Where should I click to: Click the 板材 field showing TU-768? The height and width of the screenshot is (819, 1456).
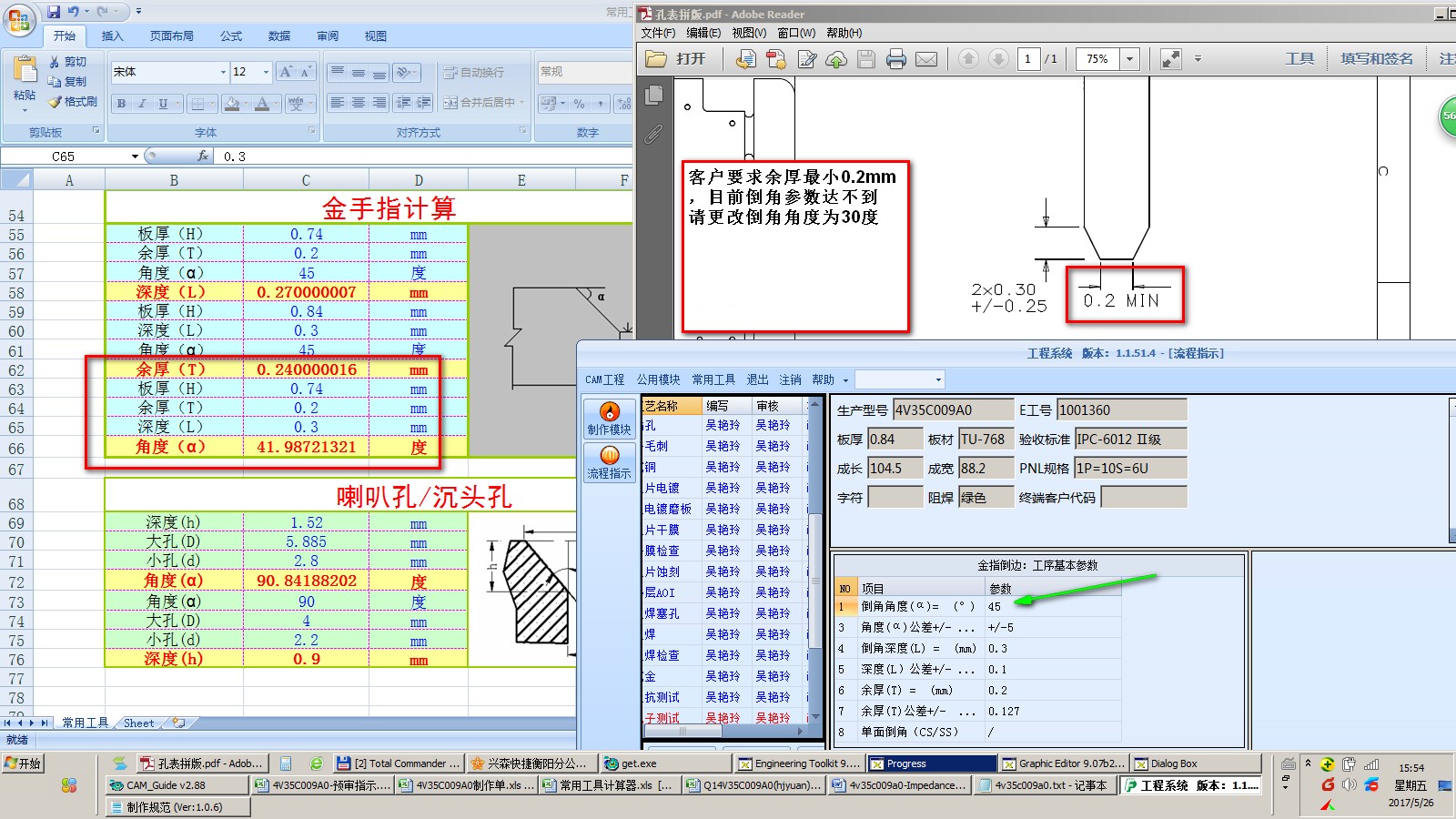[x=986, y=440]
